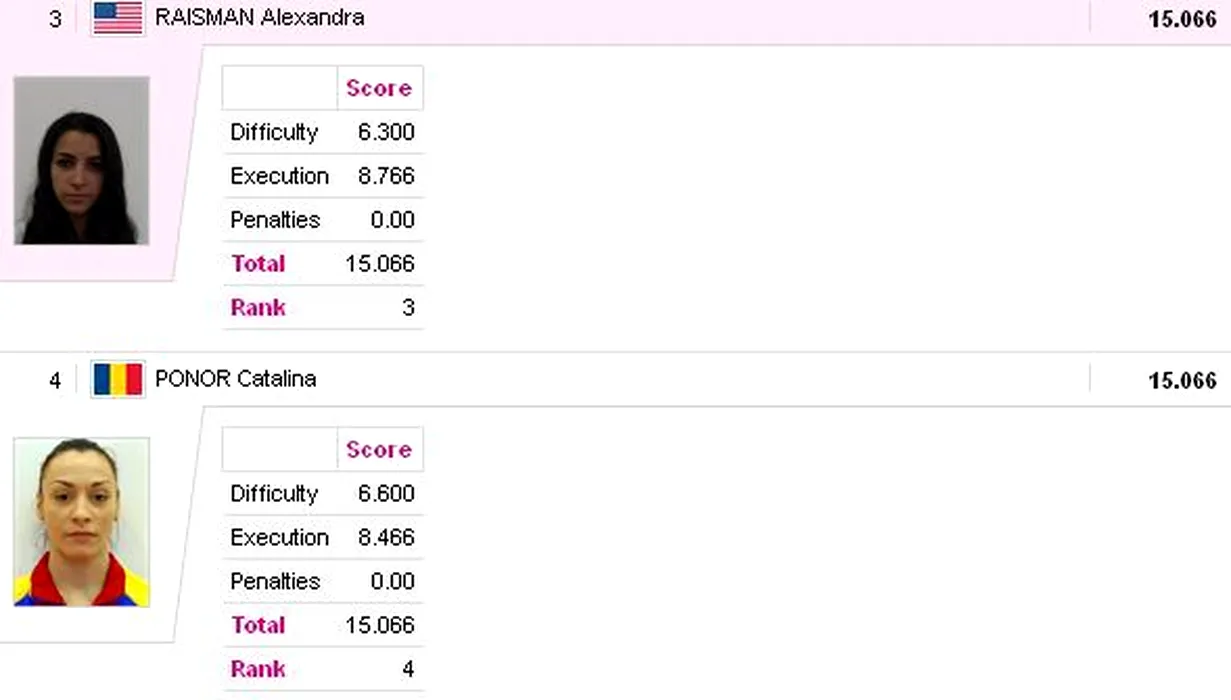Click Raisman's Difficulty value 6.300
This screenshot has height=700, width=1231.
pos(386,132)
